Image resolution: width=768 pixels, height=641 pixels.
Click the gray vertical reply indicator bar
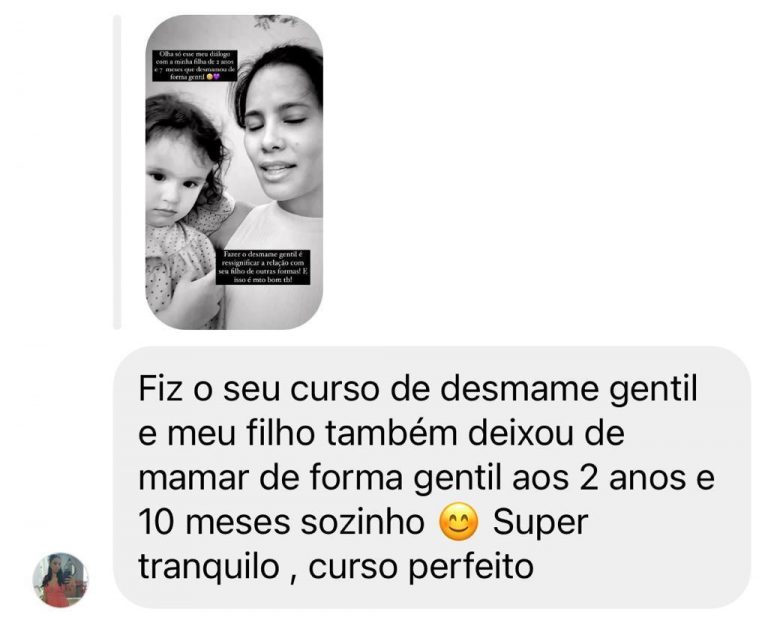click(117, 172)
